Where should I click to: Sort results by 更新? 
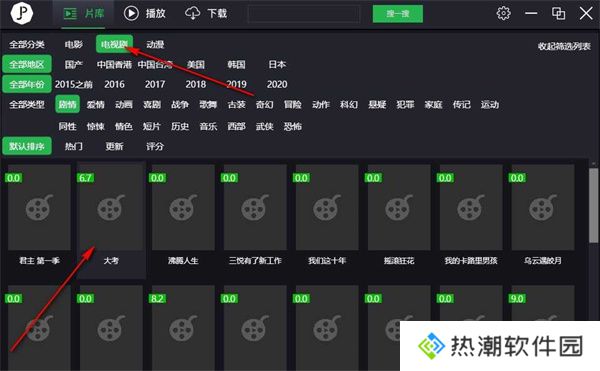pyautogui.click(x=114, y=146)
